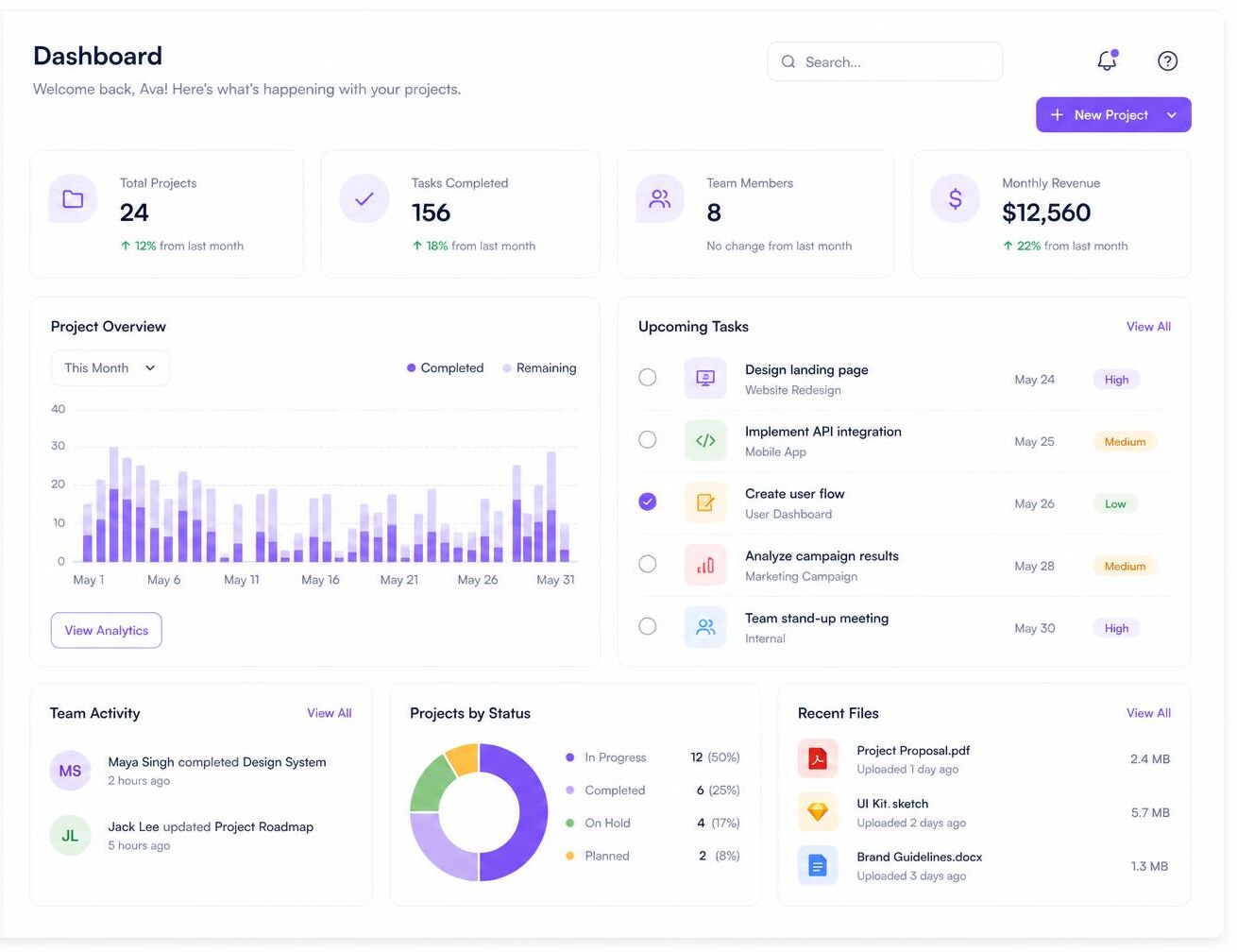Click the Project Roadmap activity text
This screenshot has height=952, width=1237.
point(263,827)
